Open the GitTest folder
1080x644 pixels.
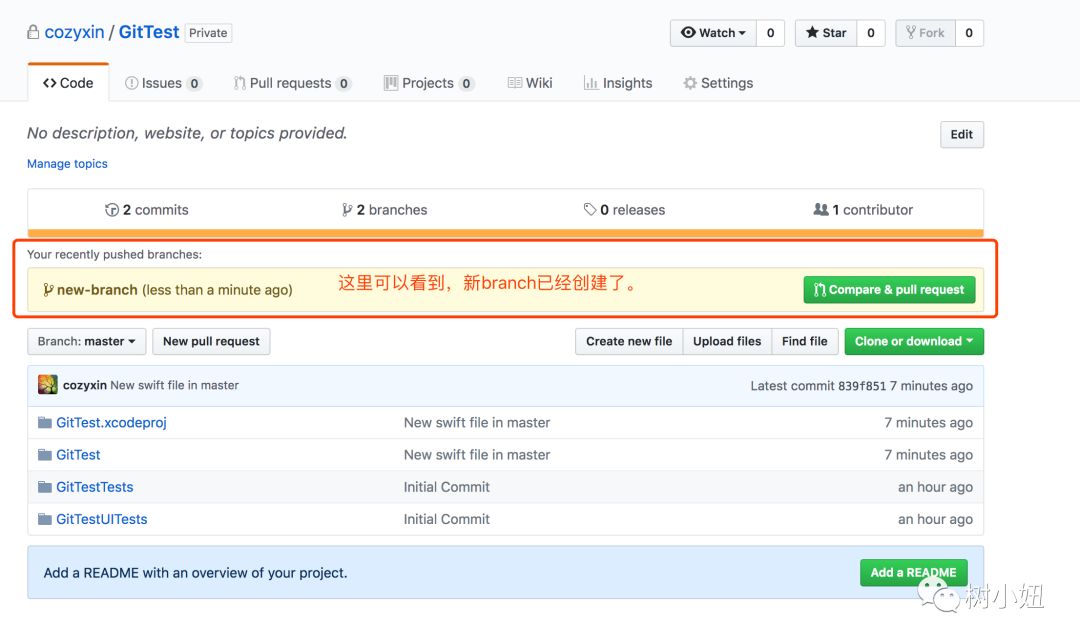pyautogui.click(x=79, y=455)
